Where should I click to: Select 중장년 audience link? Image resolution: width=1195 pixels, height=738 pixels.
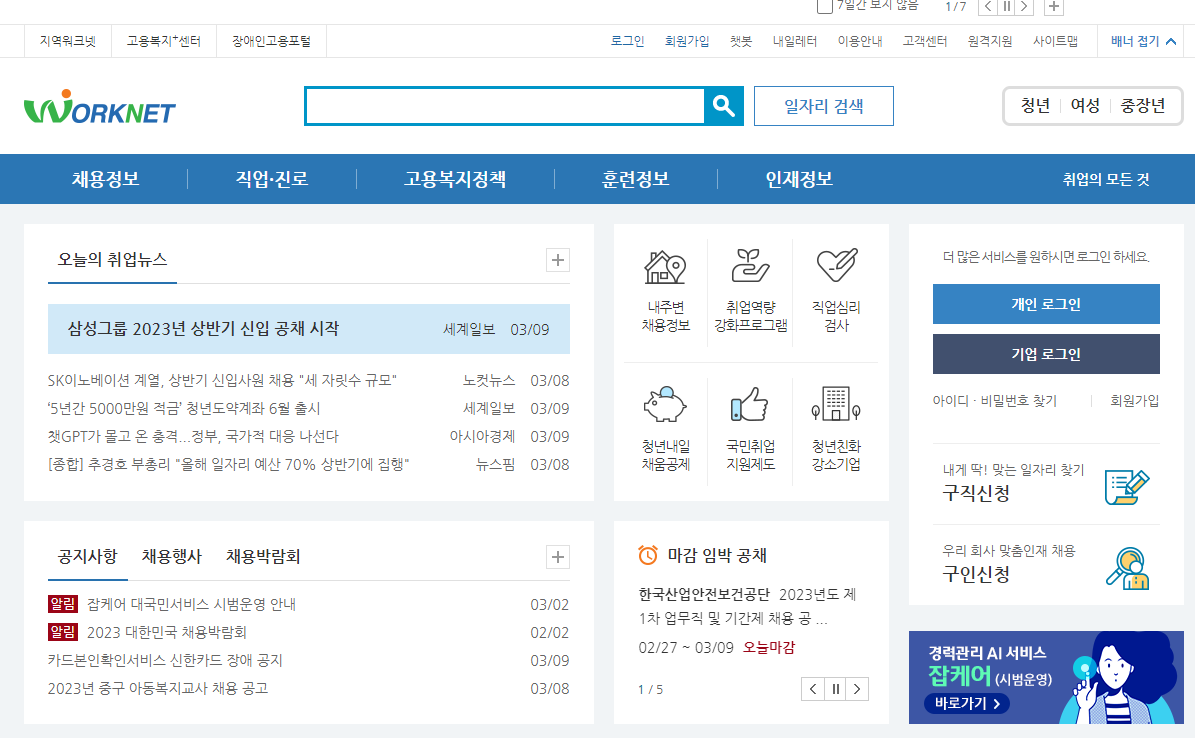[x=1142, y=106]
